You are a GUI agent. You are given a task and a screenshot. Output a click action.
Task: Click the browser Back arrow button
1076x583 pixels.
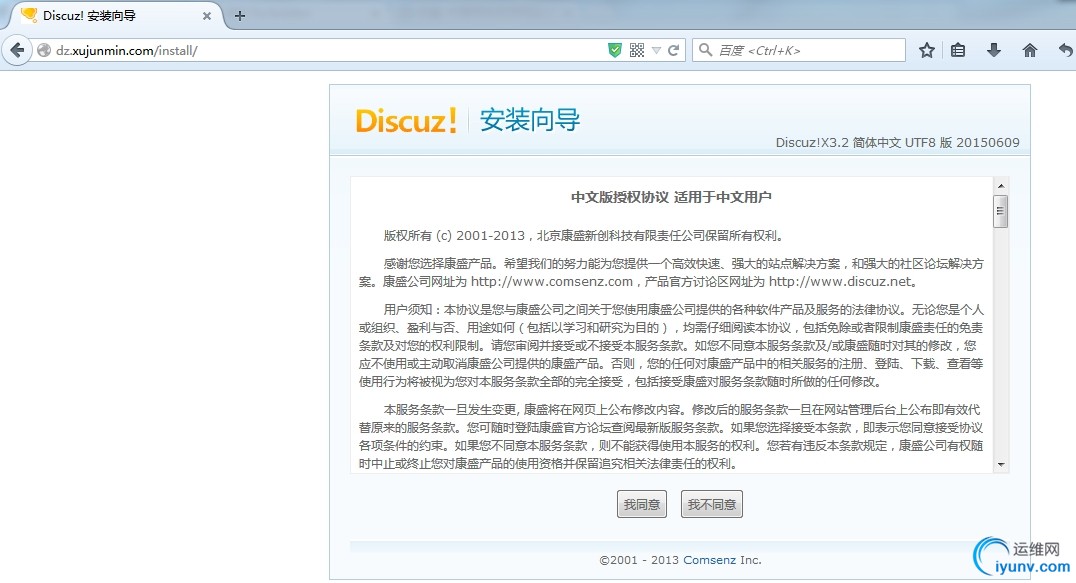[x=17, y=50]
